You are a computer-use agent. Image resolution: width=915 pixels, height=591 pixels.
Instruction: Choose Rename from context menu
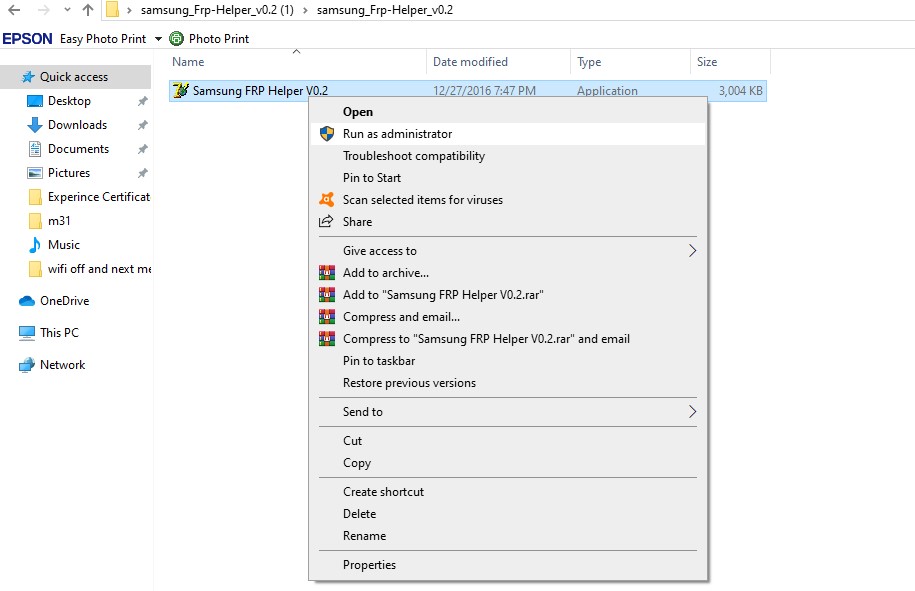point(508,536)
